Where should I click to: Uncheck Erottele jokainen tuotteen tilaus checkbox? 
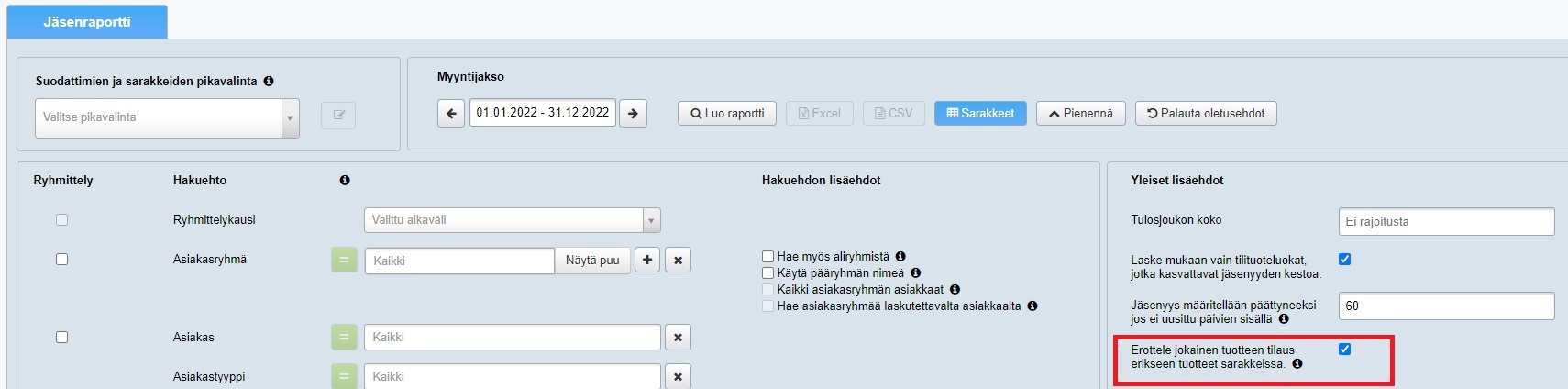pos(1344,350)
